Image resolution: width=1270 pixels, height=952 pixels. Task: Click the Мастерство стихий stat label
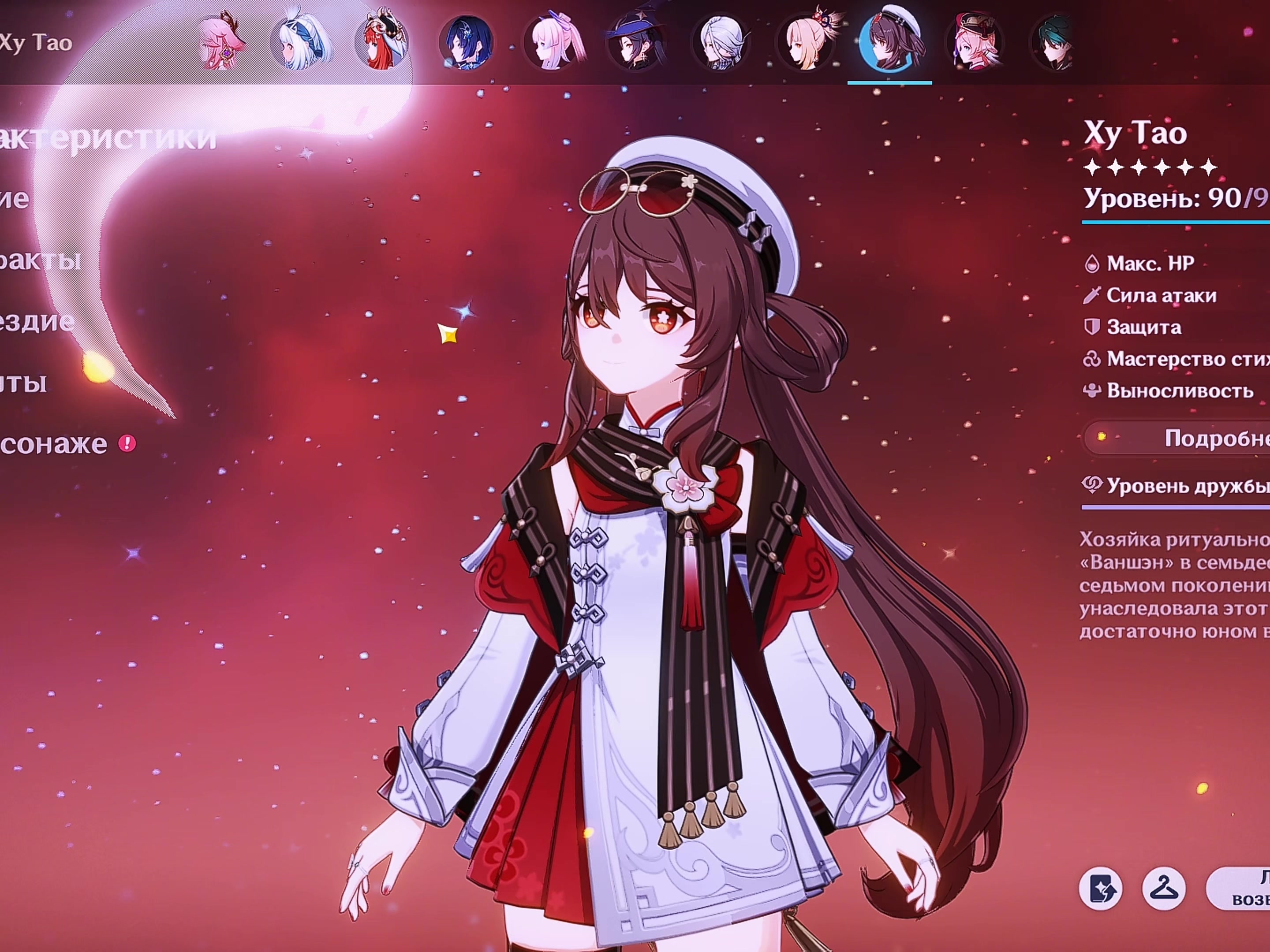coord(1188,359)
